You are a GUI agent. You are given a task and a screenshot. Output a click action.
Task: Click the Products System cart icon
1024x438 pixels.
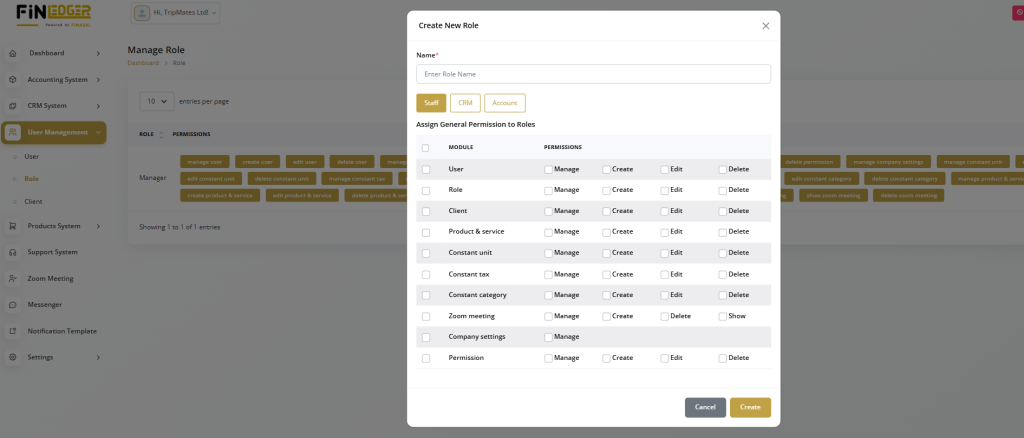click(12, 226)
